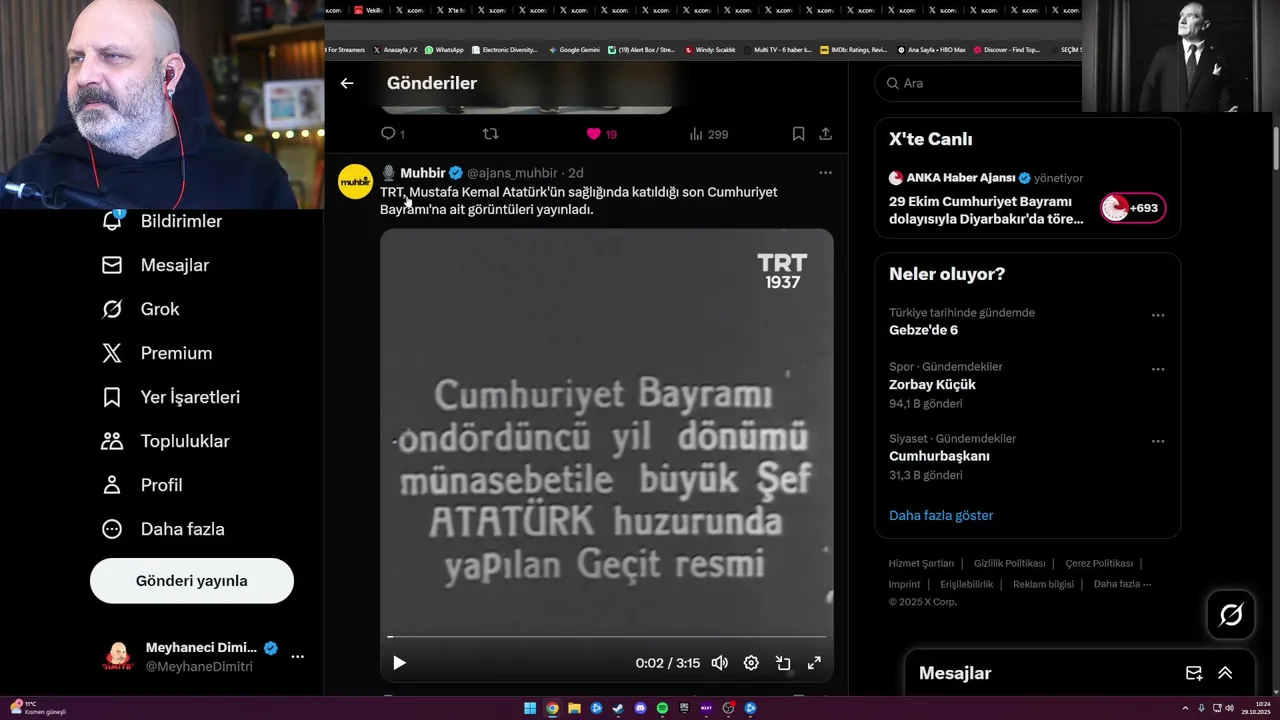Viewport: 1280px width, 720px height.
Task: Mute the video volume
Action: click(720, 663)
